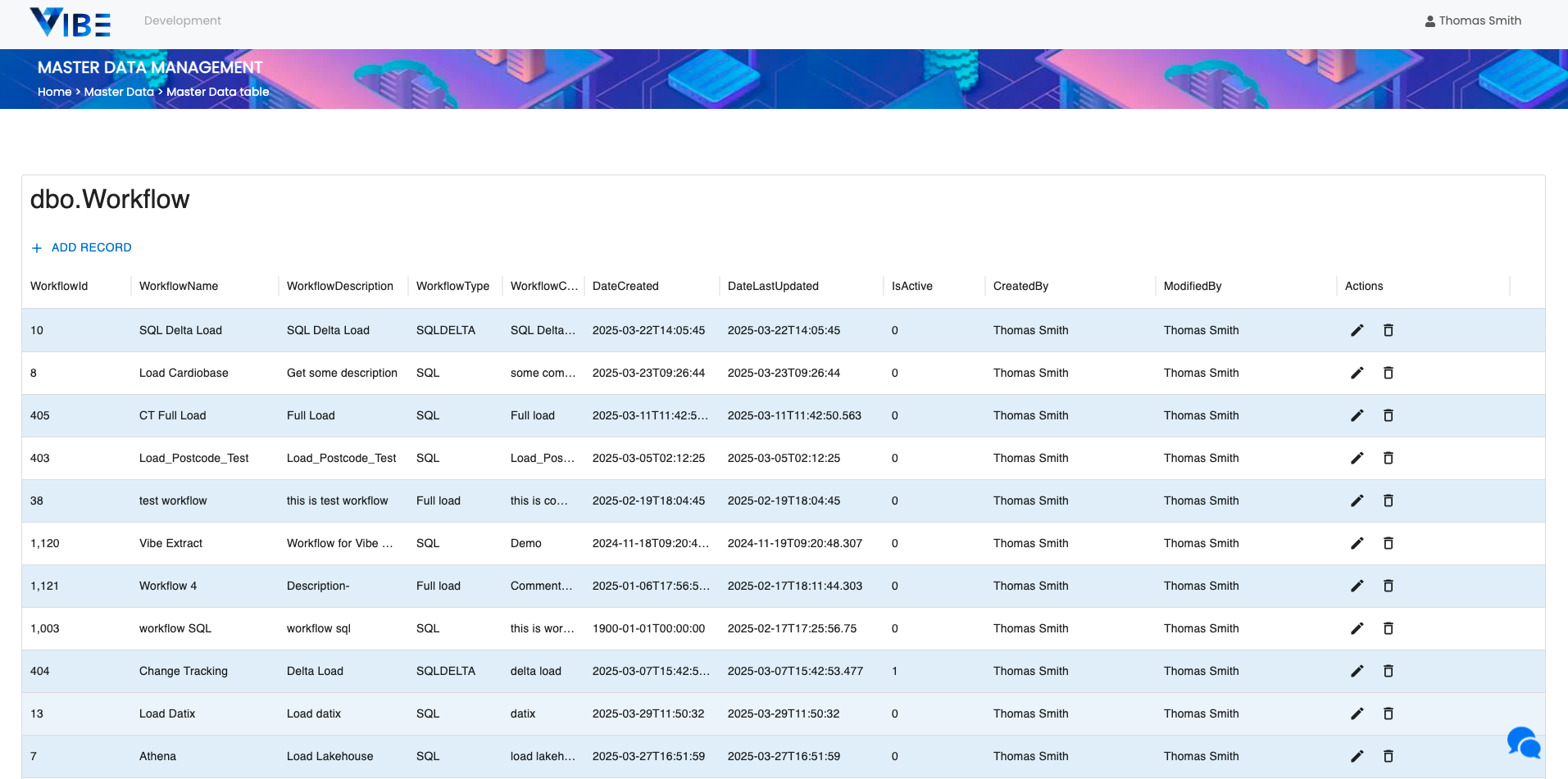The height and width of the screenshot is (779, 1568).
Task: Sort table by DateCreated column
Action: (625, 286)
